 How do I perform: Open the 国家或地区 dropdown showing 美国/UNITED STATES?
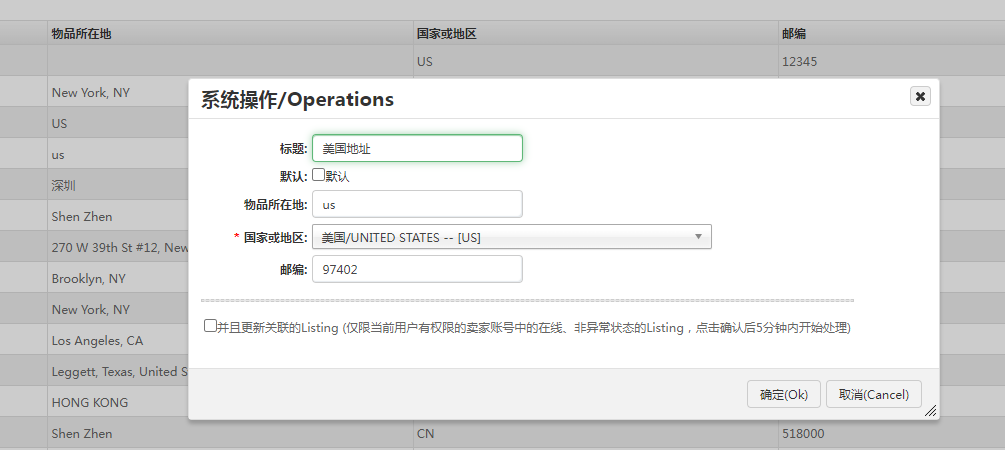pyautogui.click(x=511, y=237)
